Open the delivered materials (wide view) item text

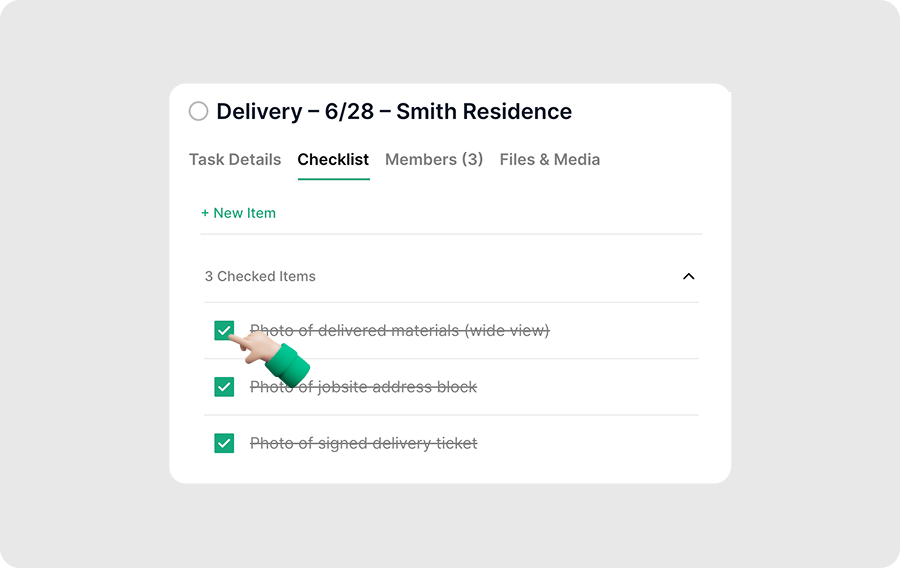[420, 331]
